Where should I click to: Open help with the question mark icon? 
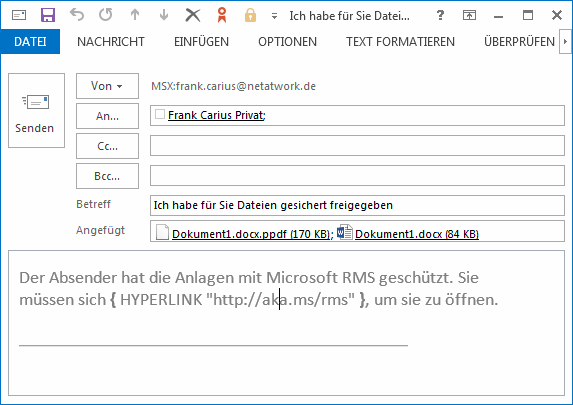click(x=440, y=15)
